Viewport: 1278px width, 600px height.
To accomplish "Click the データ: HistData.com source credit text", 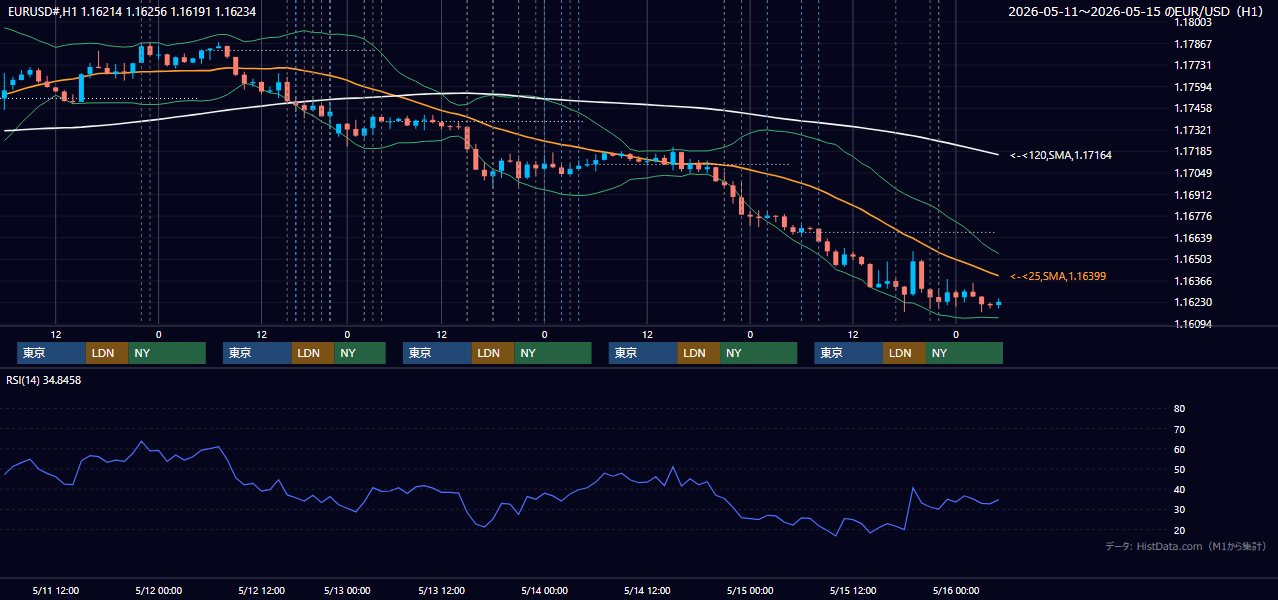I will (1186, 547).
